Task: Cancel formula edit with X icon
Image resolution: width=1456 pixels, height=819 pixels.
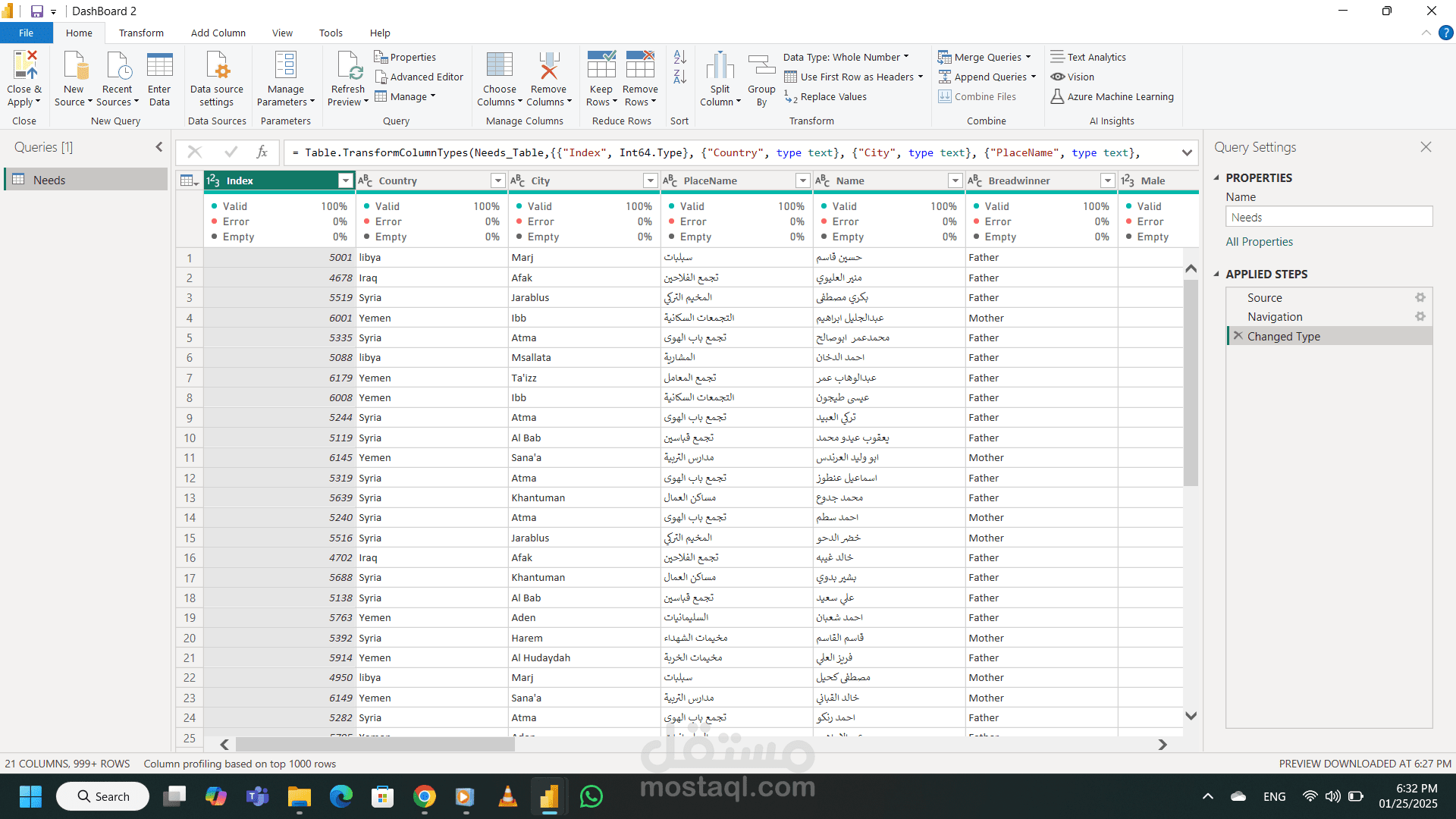Action: click(194, 152)
